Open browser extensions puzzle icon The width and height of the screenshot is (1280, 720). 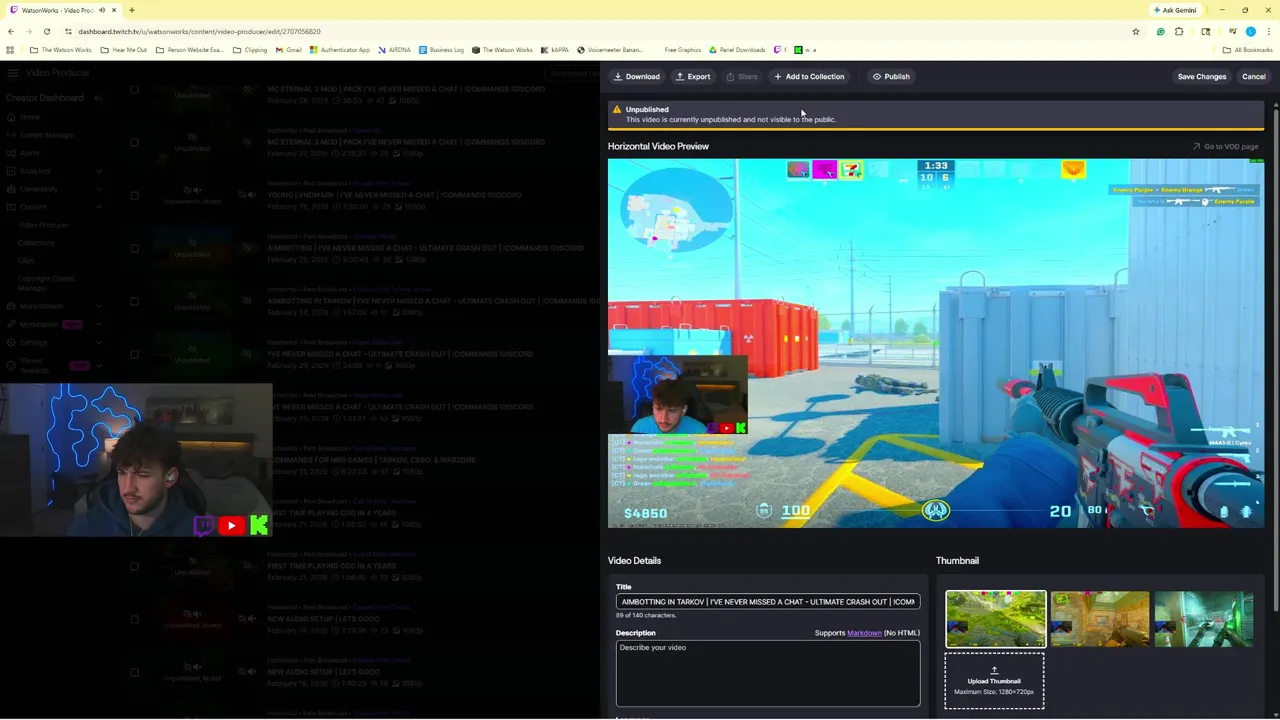click(1179, 32)
